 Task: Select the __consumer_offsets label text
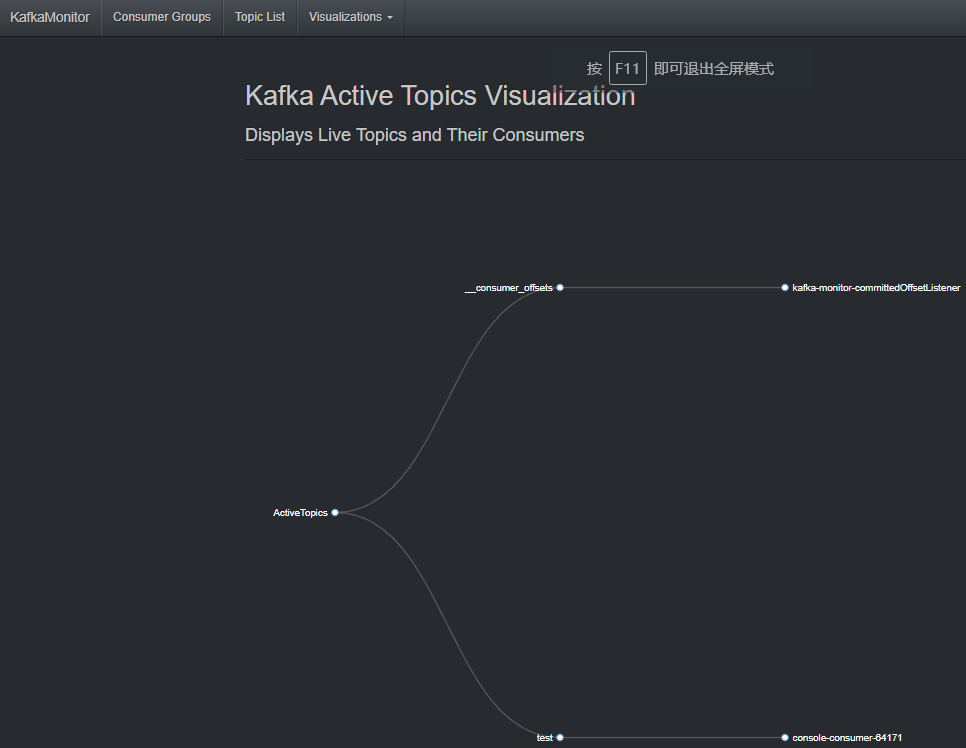click(508, 288)
